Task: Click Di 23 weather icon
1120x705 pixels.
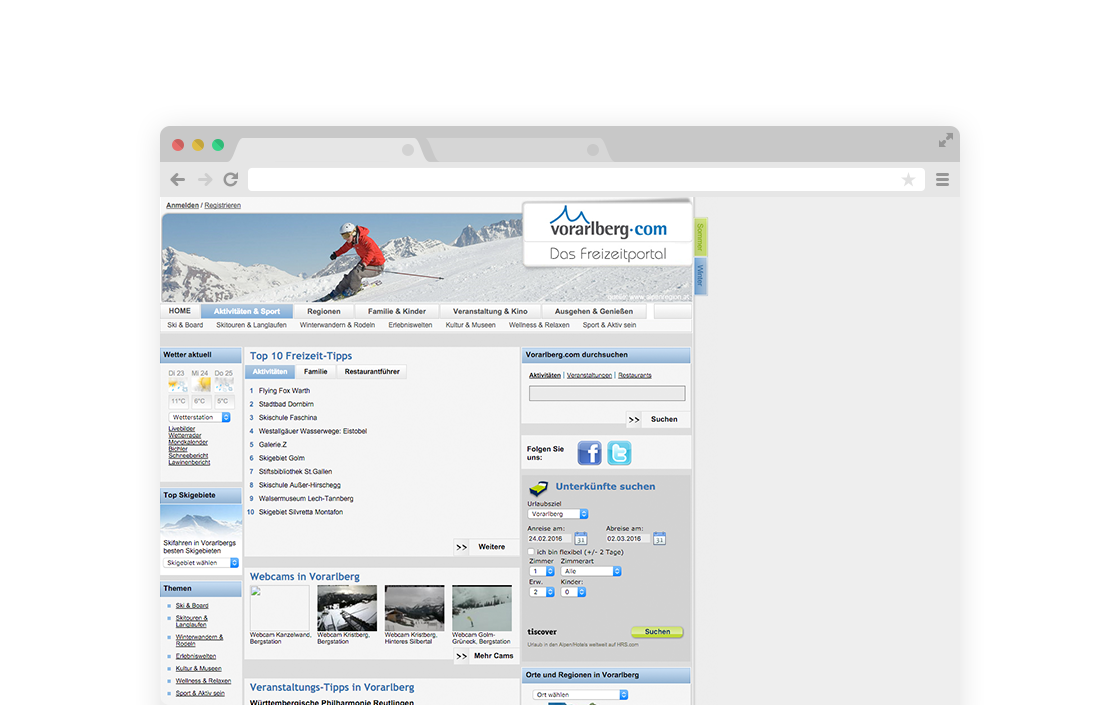Action: (176, 386)
